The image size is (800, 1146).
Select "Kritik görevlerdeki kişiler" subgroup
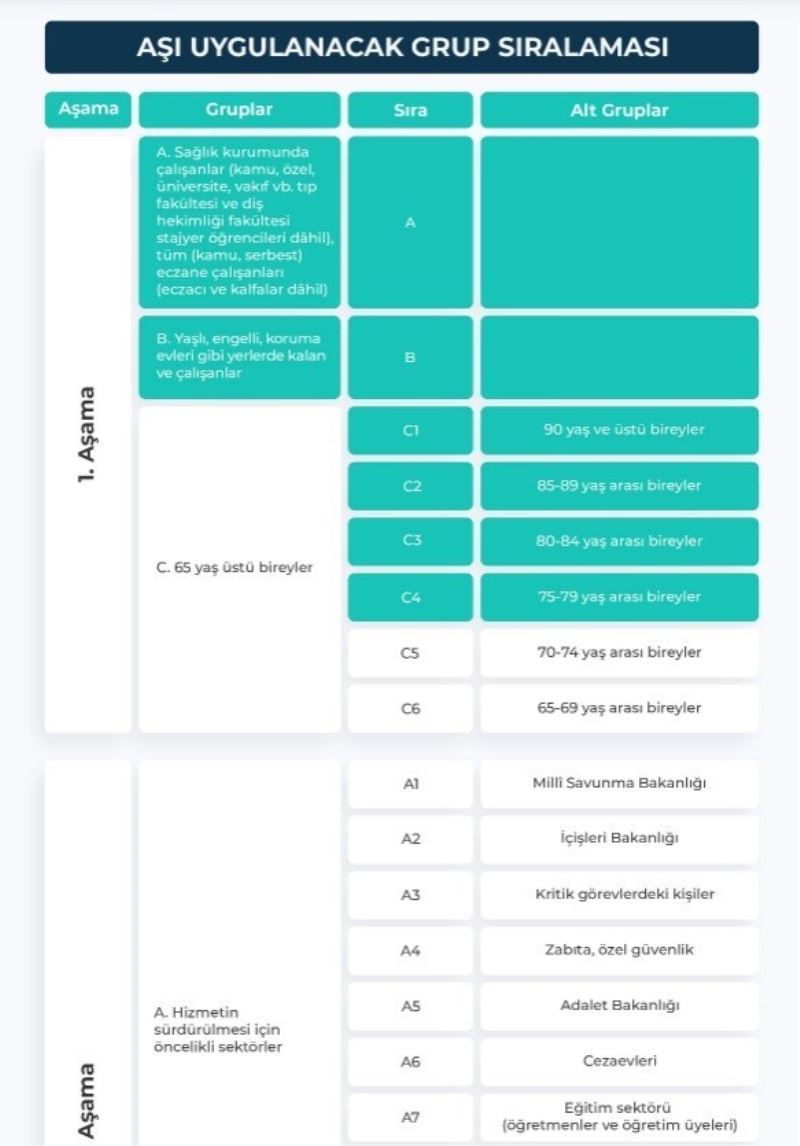click(x=619, y=895)
